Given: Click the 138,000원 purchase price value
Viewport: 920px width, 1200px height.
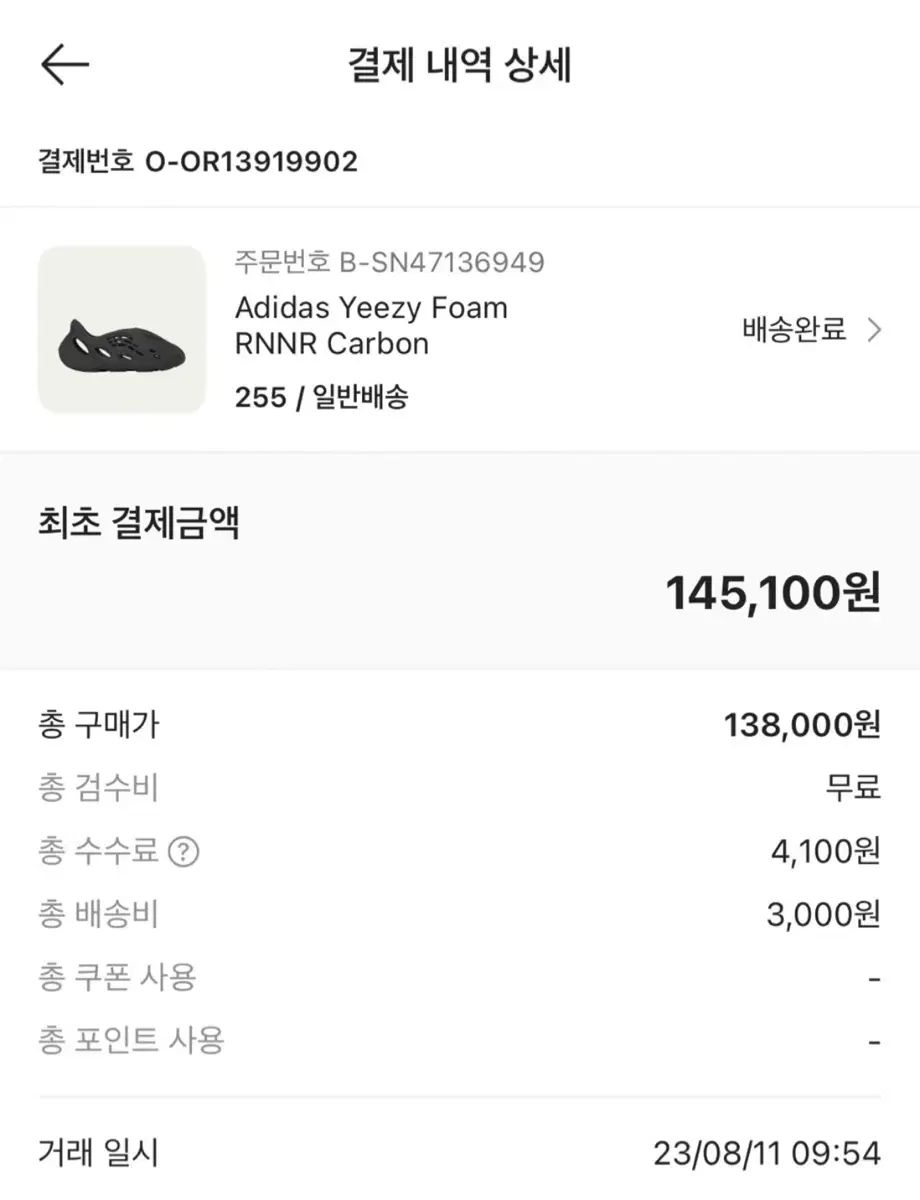Looking at the screenshot, I should [802, 725].
